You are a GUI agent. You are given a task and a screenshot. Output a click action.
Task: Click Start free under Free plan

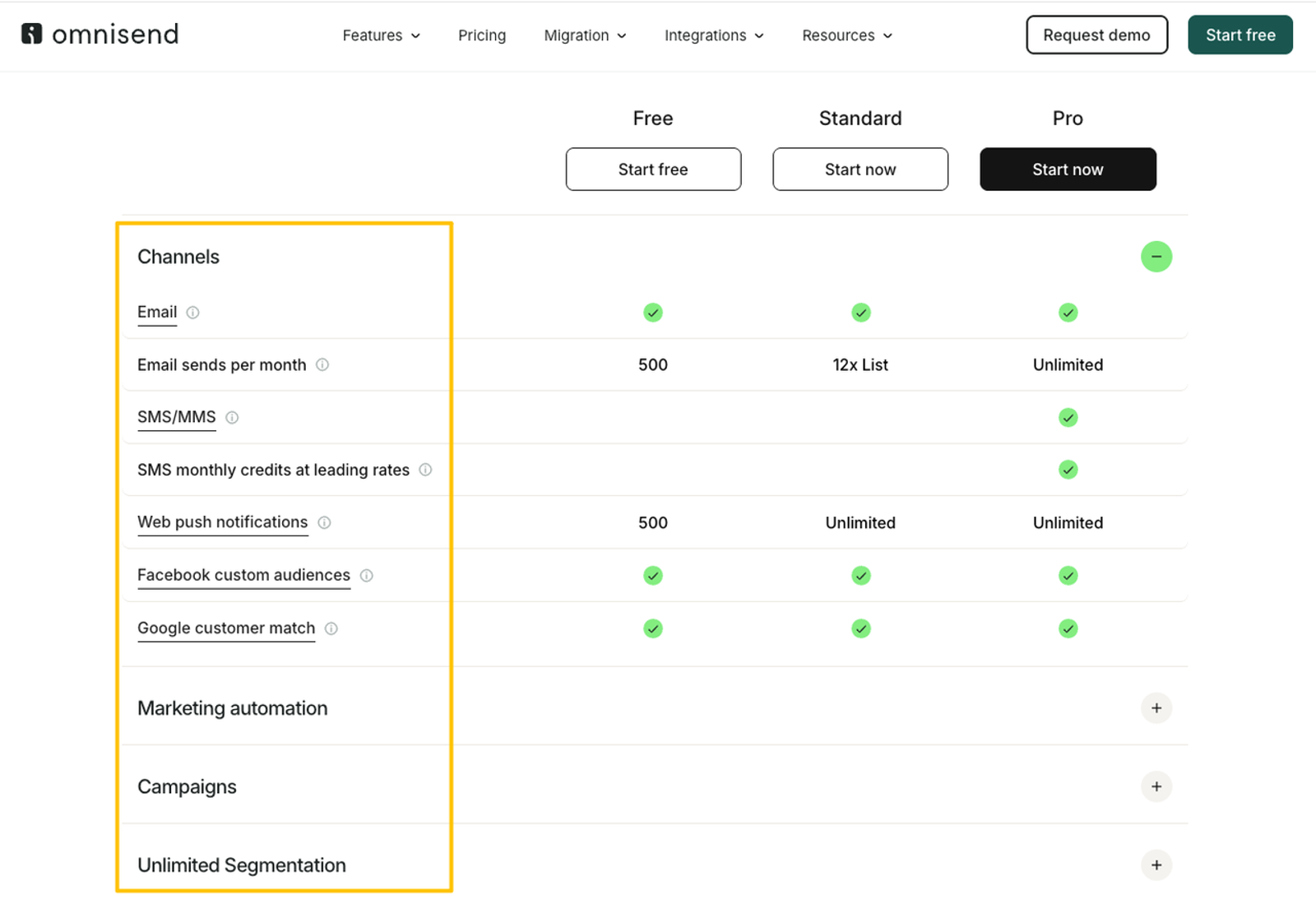[x=653, y=169]
